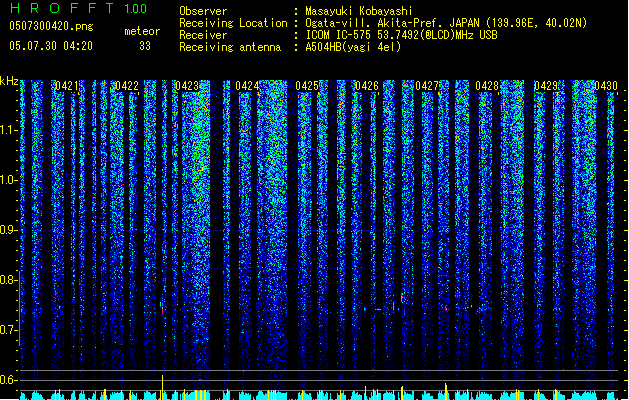This screenshot has height=400, width=629.
Task: Click the 'Receiver' field label
Action: click(x=203, y=35)
